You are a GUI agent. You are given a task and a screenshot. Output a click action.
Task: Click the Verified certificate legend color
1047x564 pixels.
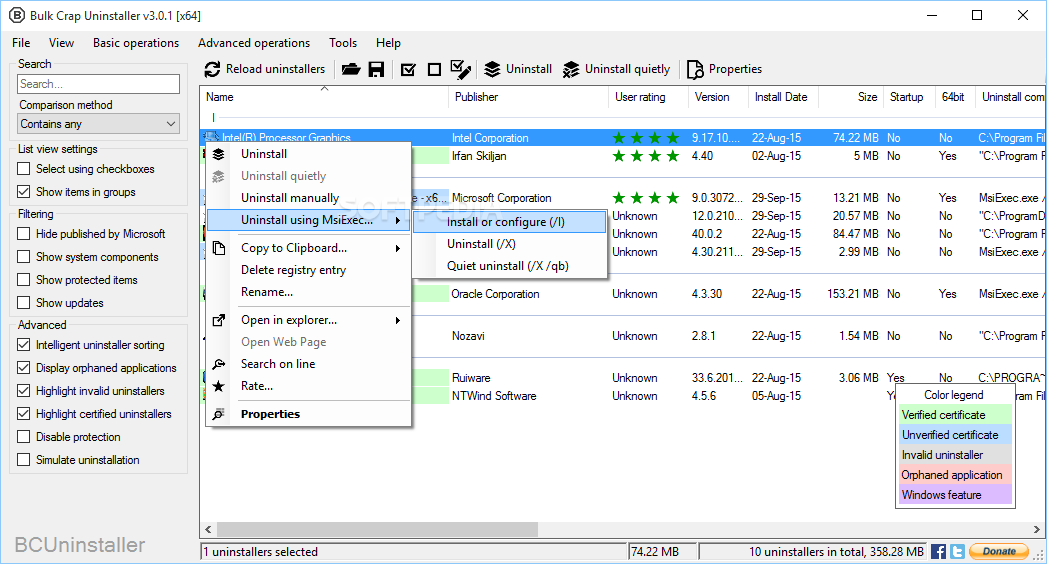[x=955, y=415]
